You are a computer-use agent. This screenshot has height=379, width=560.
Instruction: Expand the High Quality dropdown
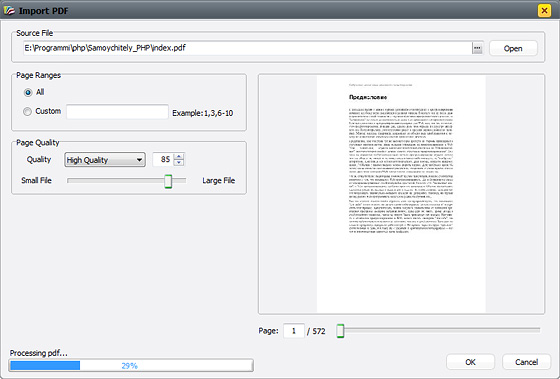tap(105, 160)
